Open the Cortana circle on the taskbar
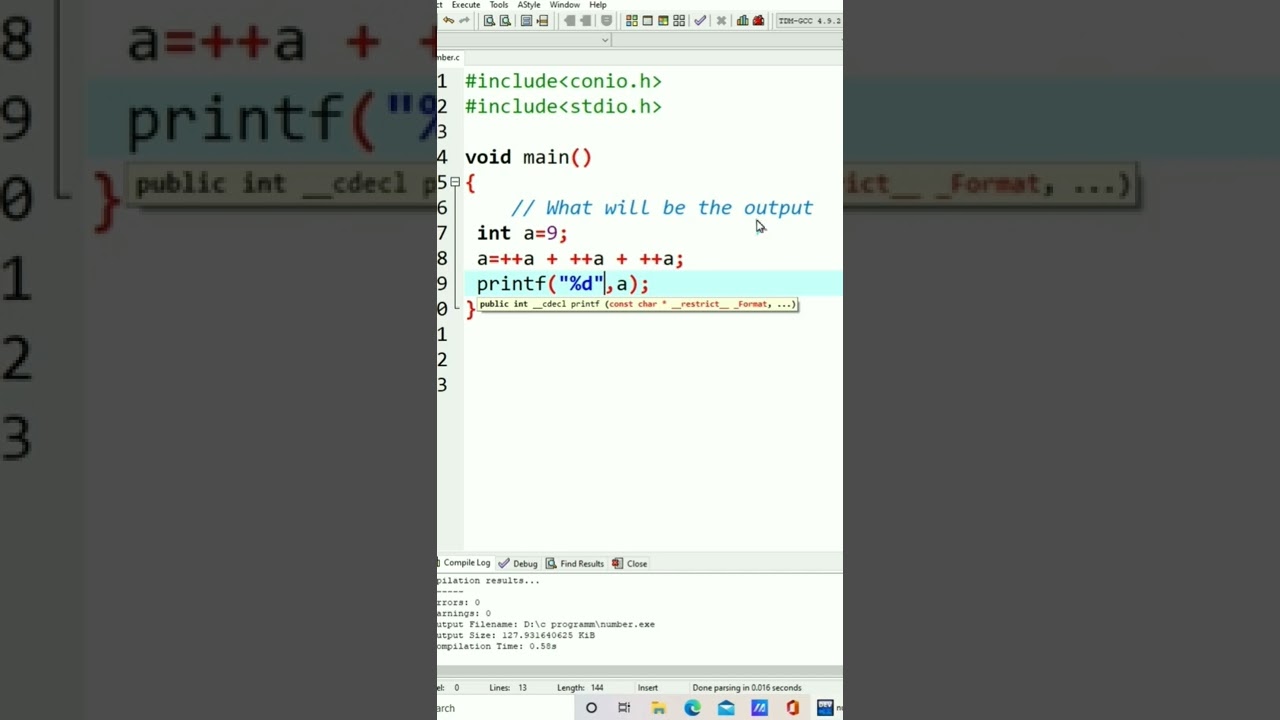1280x720 pixels. (x=591, y=708)
